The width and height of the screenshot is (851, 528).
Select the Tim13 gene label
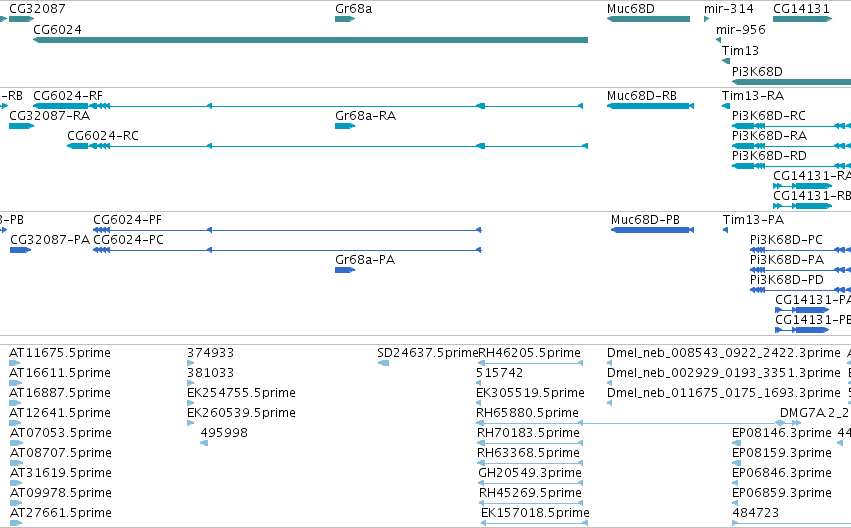pos(740,50)
